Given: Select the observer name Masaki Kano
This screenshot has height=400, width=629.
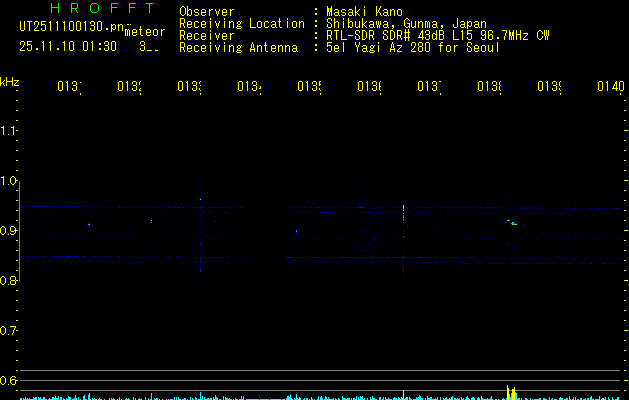Looking at the screenshot, I should point(364,11).
